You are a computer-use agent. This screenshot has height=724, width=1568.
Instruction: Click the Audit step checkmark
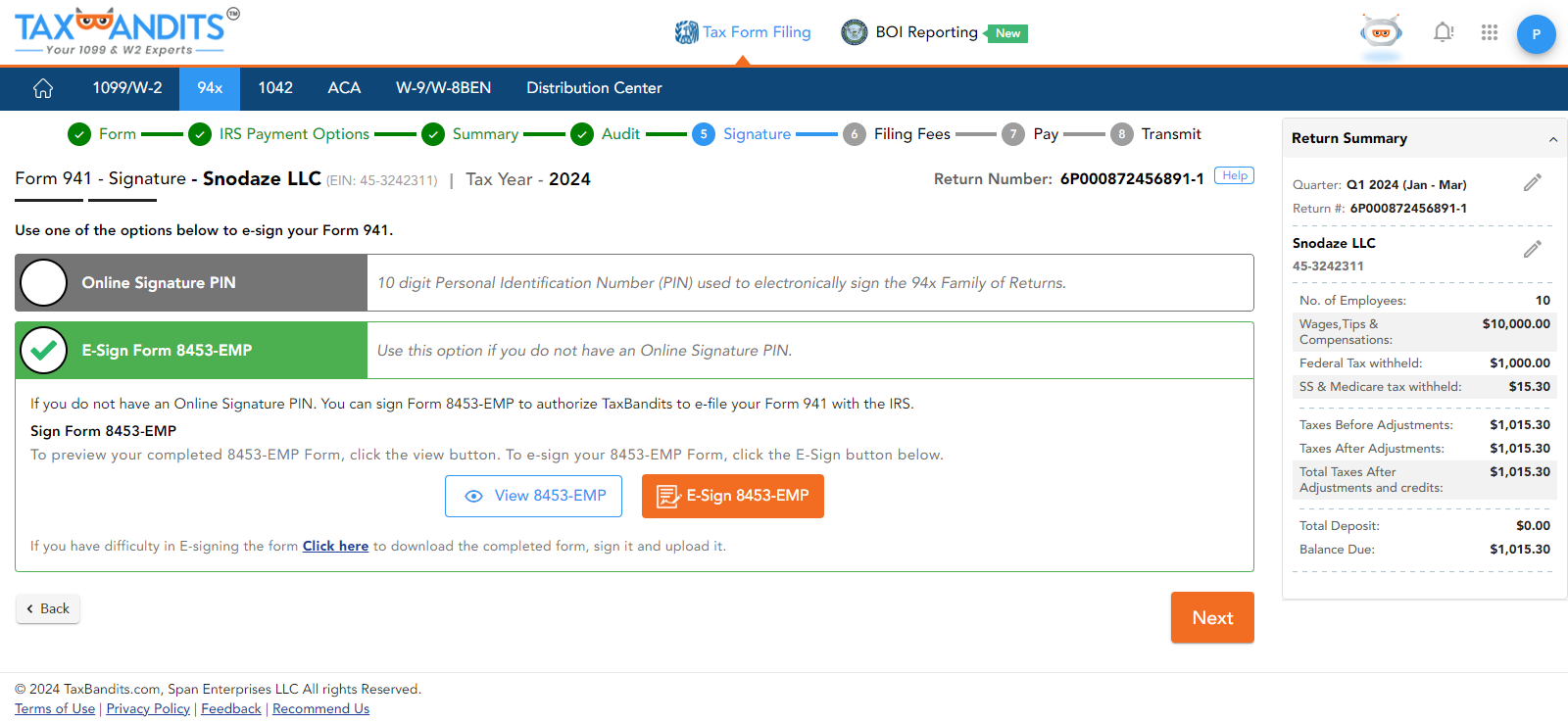[582, 134]
